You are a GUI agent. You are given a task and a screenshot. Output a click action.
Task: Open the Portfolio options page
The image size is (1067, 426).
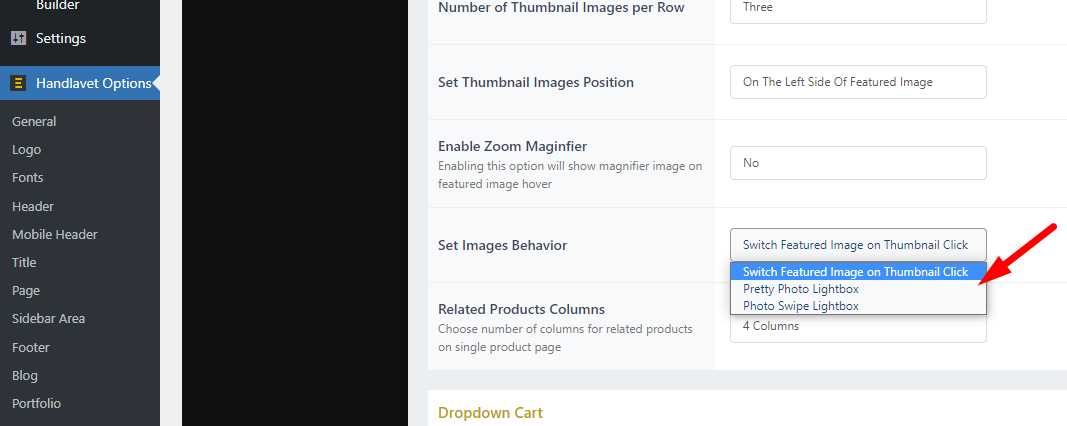[x=36, y=404]
